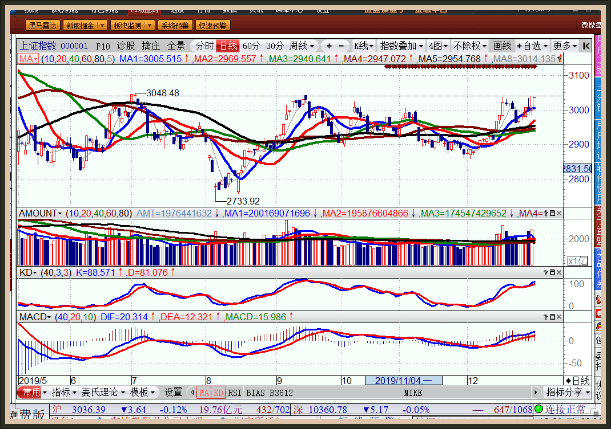This screenshot has height=429, width=611.
Task: Click the MA5=2954.768 value label
Action: pyautogui.click(x=449, y=59)
